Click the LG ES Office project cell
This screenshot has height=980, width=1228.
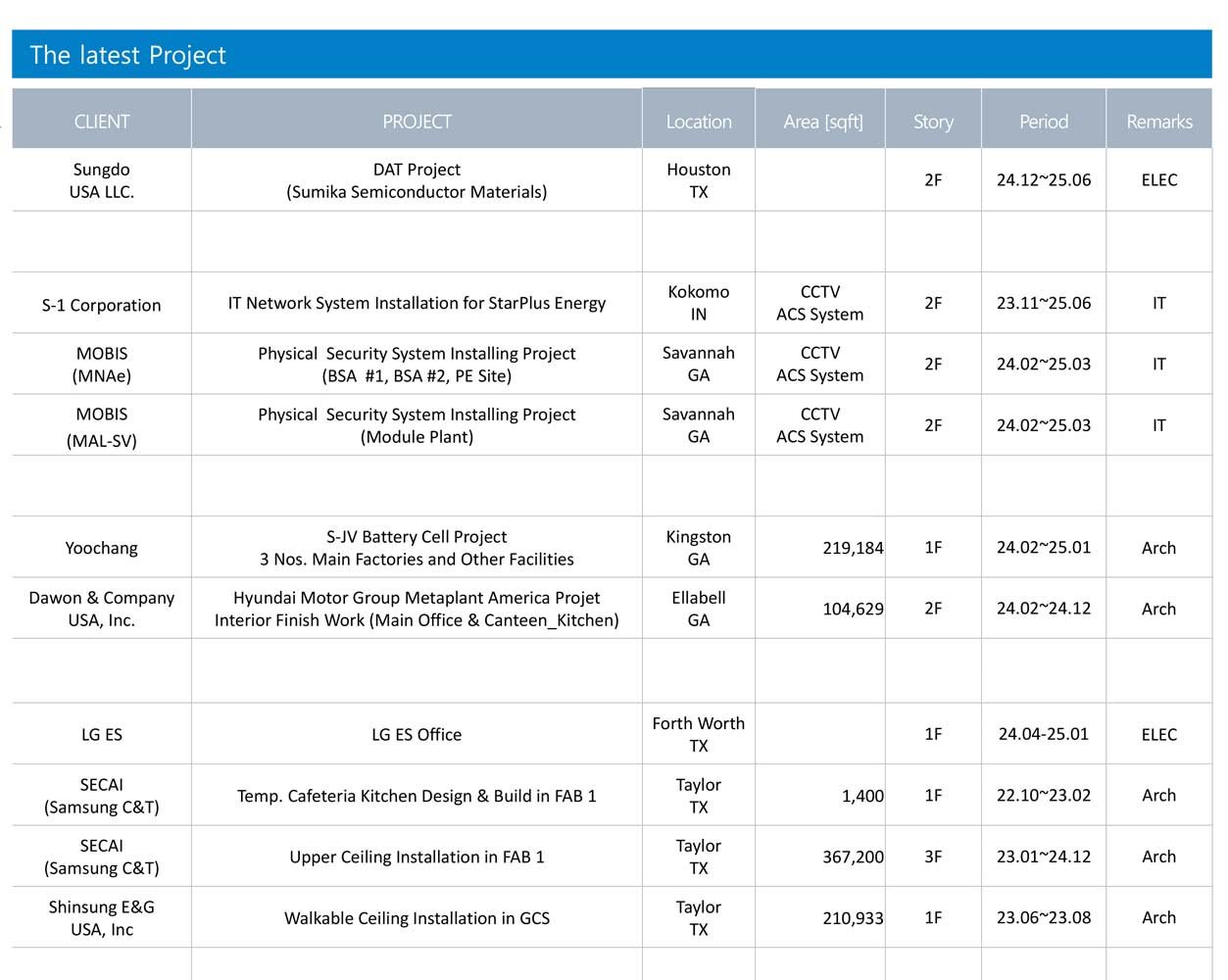click(x=417, y=734)
